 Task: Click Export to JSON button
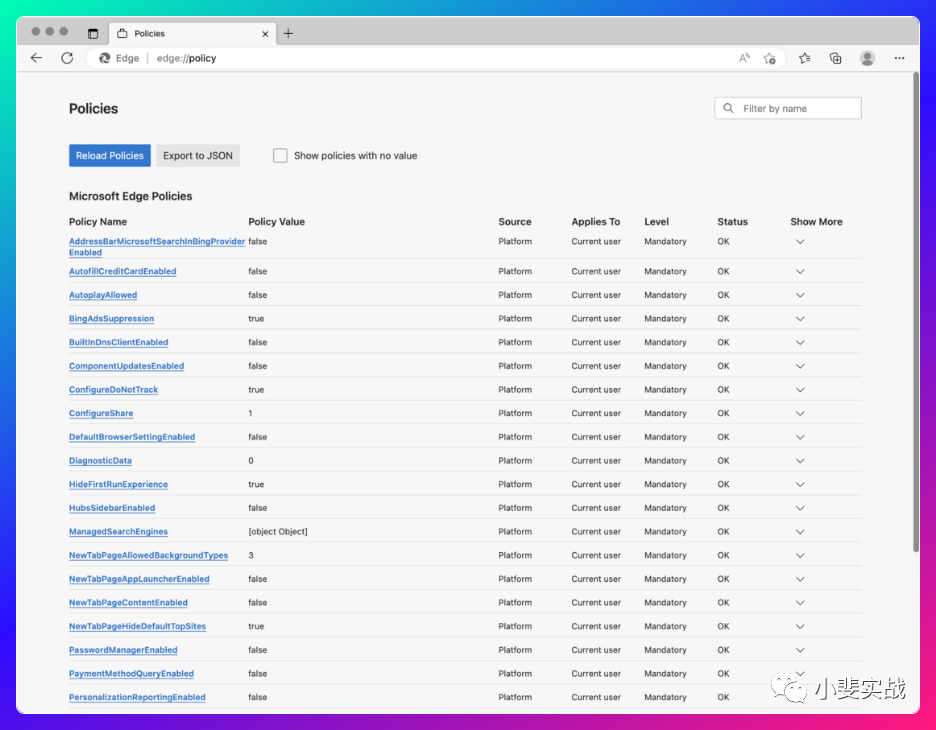pos(198,155)
